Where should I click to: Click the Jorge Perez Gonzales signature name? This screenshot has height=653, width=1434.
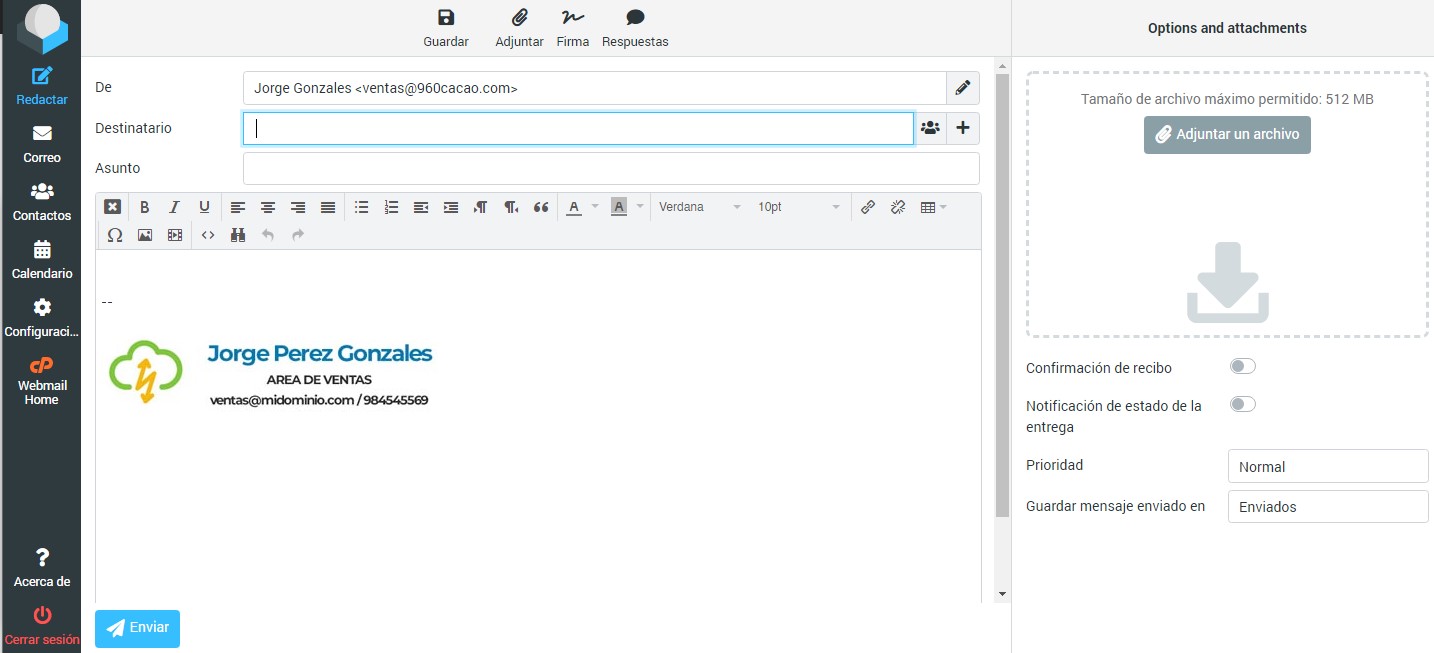(x=320, y=353)
